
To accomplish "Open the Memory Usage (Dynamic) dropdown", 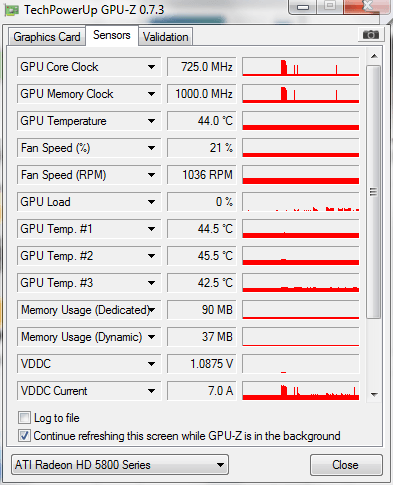I will coord(151,337).
